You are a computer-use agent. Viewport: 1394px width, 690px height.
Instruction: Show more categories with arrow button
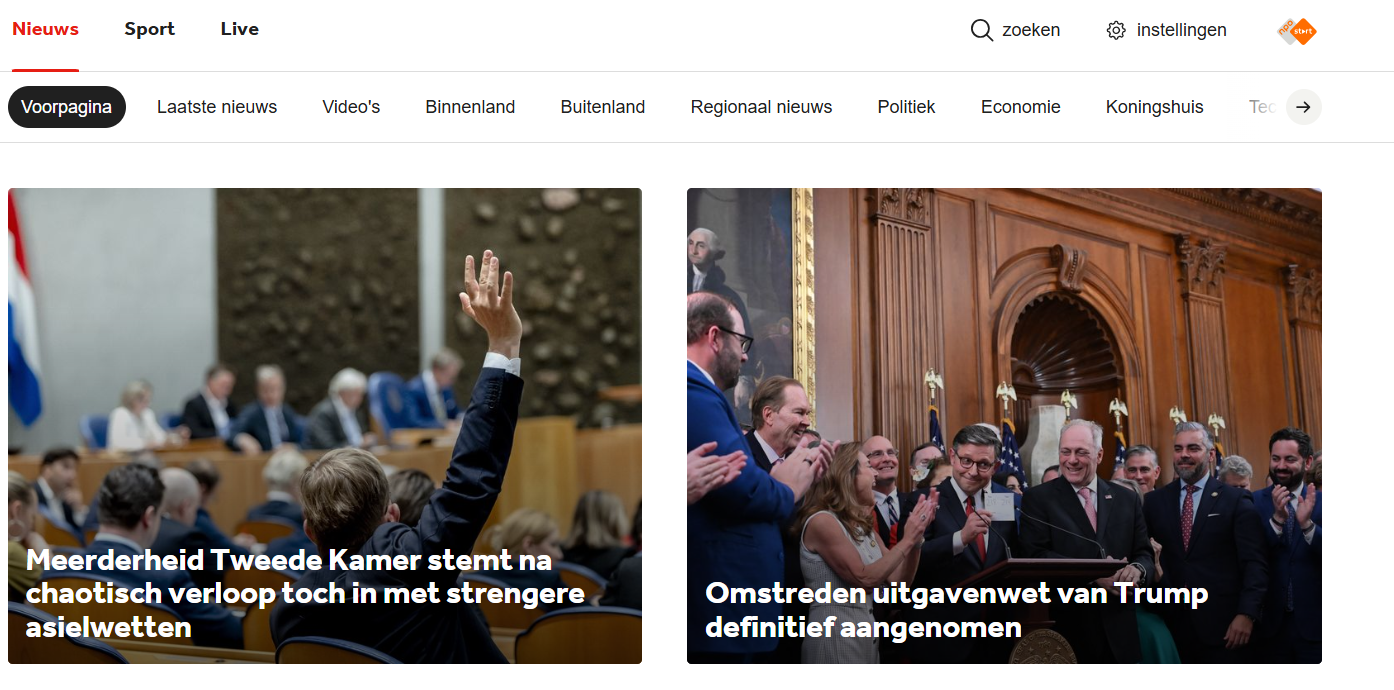tap(1303, 107)
